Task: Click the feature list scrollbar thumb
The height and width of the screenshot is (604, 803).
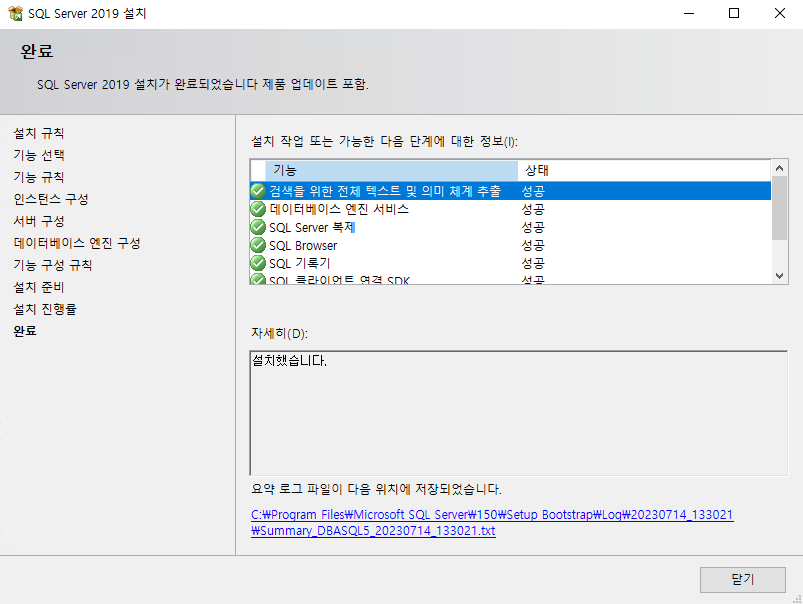Action: tap(779, 208)
